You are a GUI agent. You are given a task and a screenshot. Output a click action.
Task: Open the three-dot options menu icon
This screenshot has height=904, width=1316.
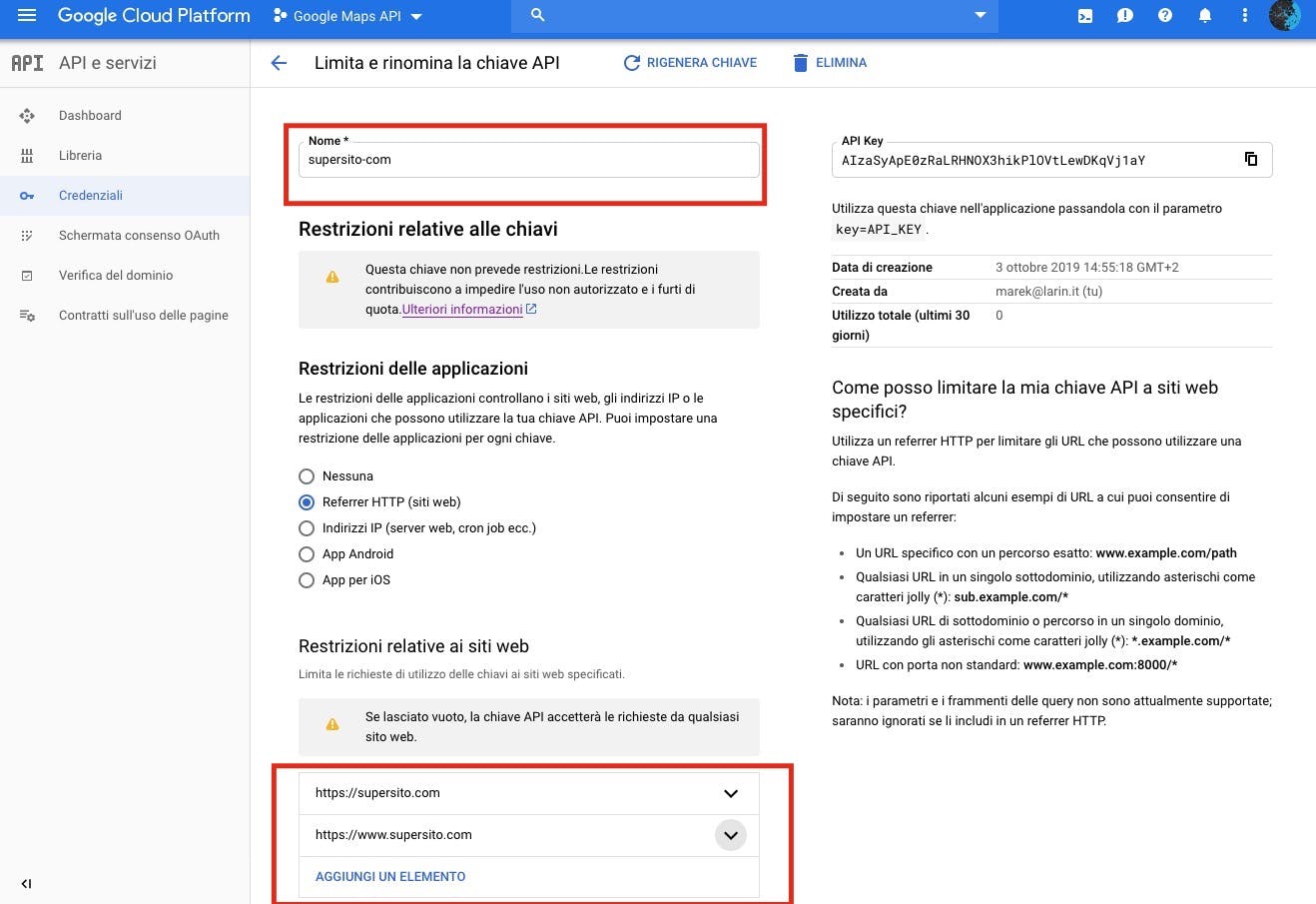(x=1243, y=15)
